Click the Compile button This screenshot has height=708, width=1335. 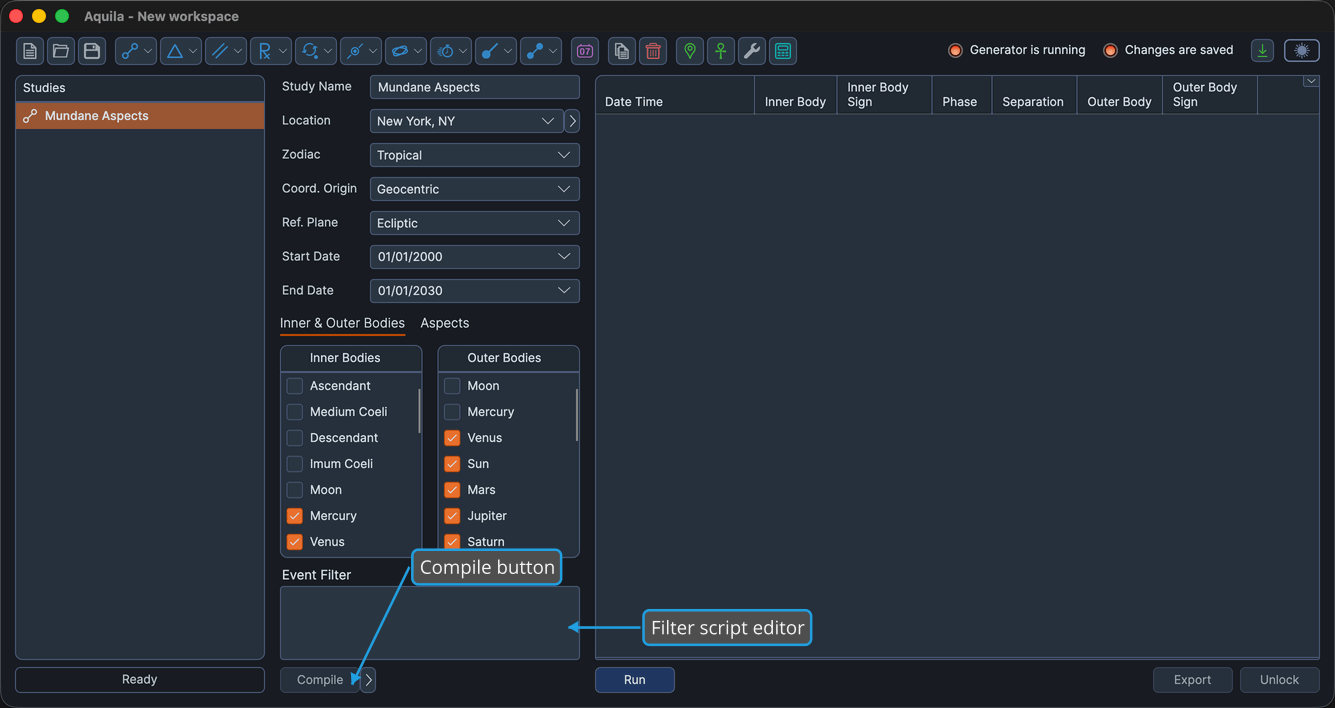[320, 680]
